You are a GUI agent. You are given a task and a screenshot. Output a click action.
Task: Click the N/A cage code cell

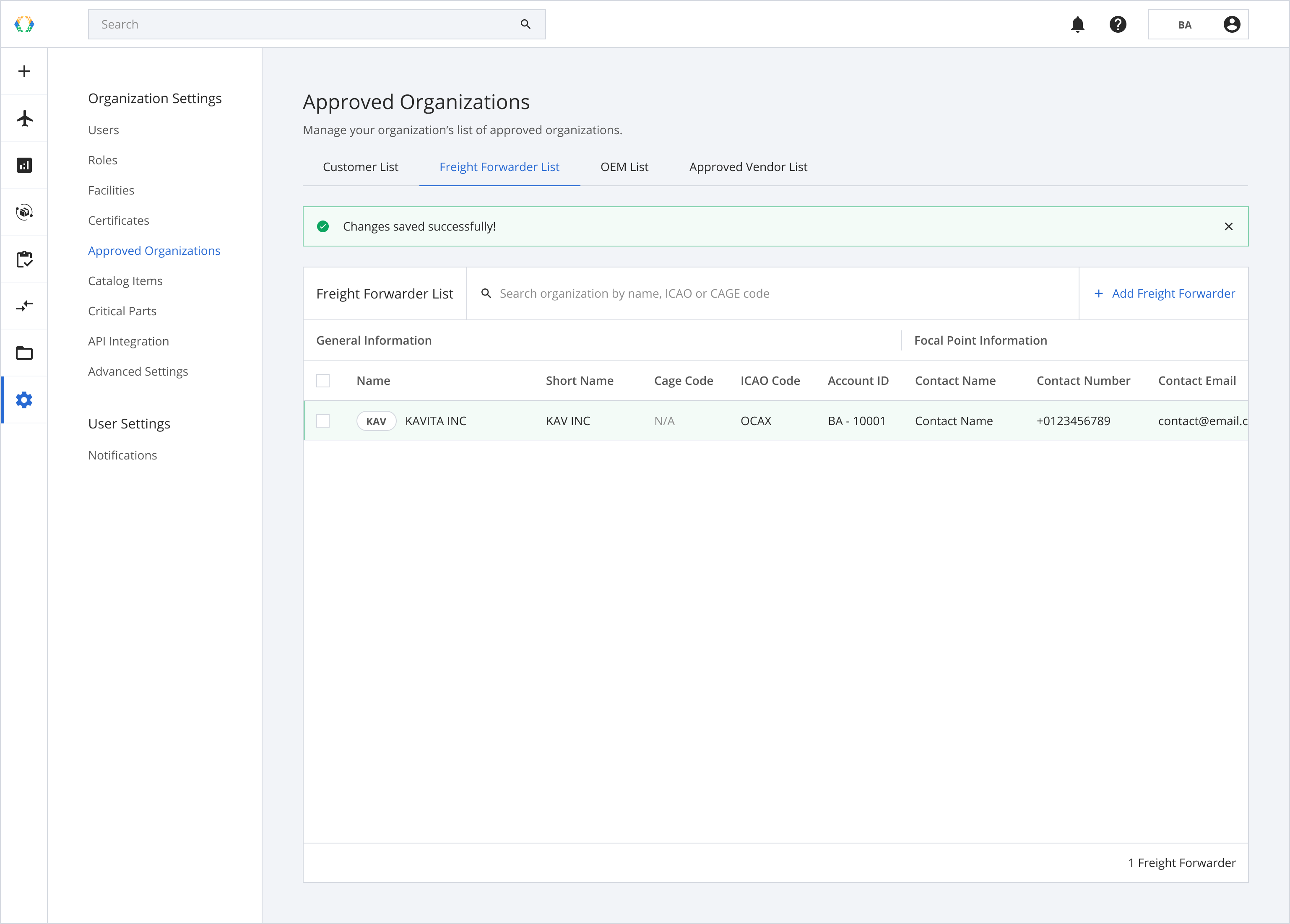[664, 421]
